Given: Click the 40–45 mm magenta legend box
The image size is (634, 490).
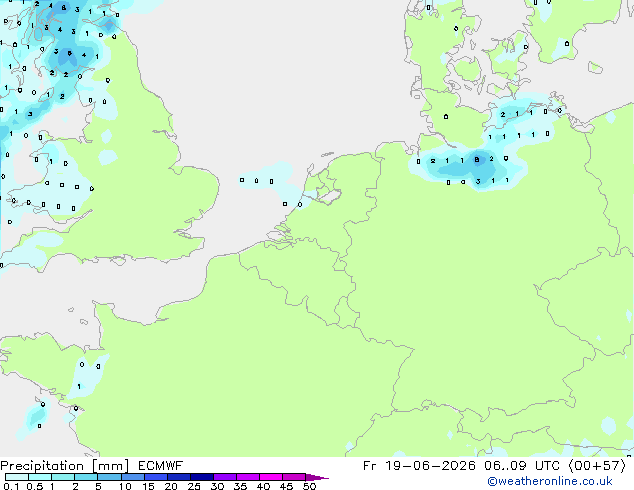Looking at the screenshot, I should pos(271,477).
